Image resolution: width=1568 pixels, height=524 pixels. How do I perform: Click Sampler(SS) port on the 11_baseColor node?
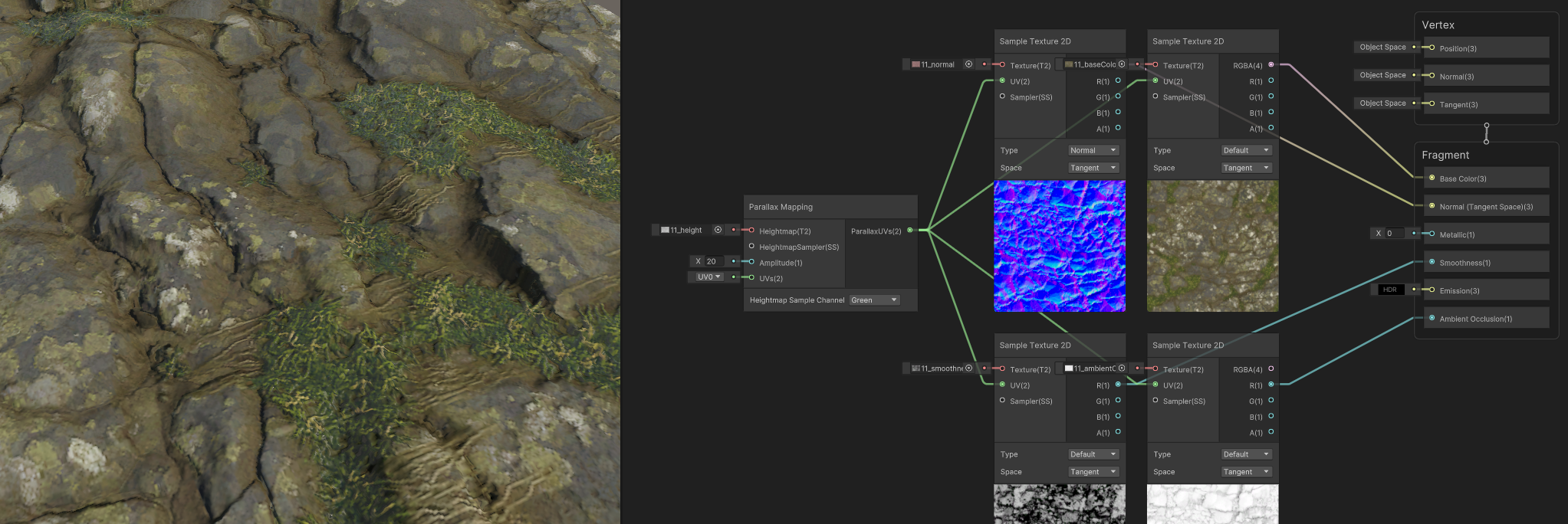[1155, 97]
